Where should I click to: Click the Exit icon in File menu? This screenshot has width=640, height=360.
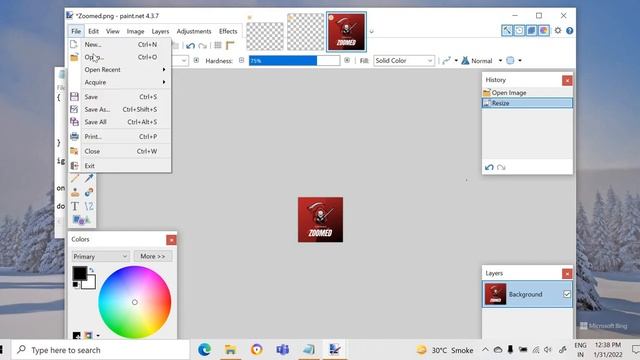(x=74, y=166)
